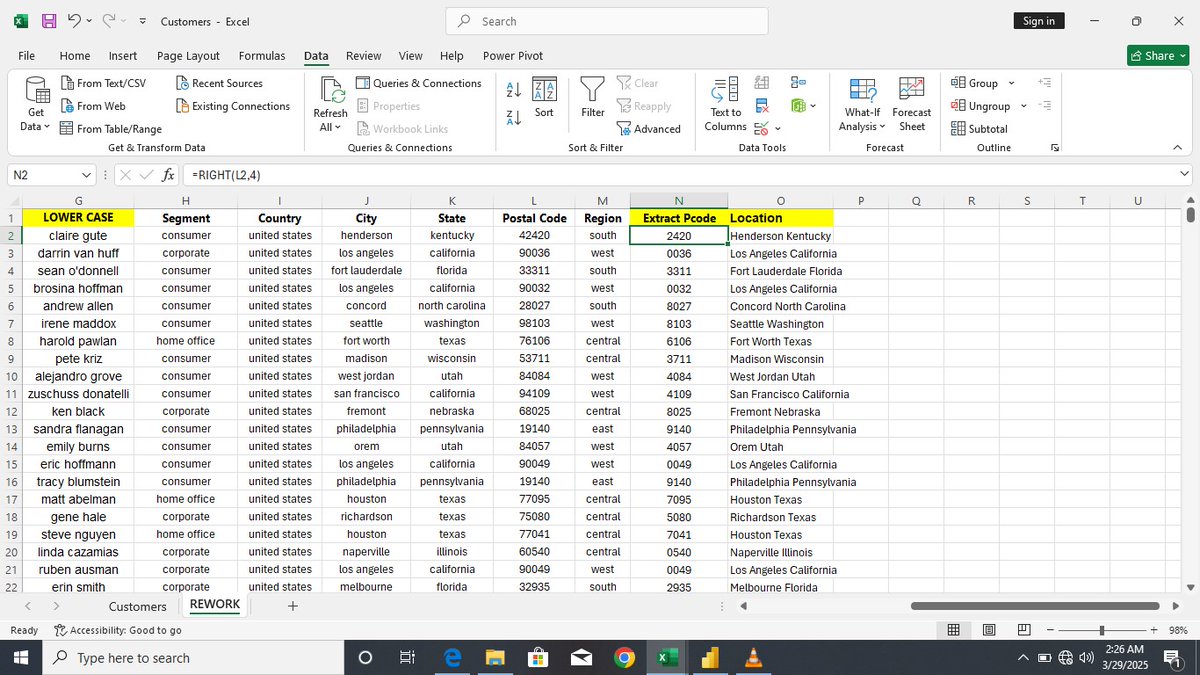Expand the formula bar chevron
The width and height of the screenshot is (1200, 675).
[x=1185, y=174]
